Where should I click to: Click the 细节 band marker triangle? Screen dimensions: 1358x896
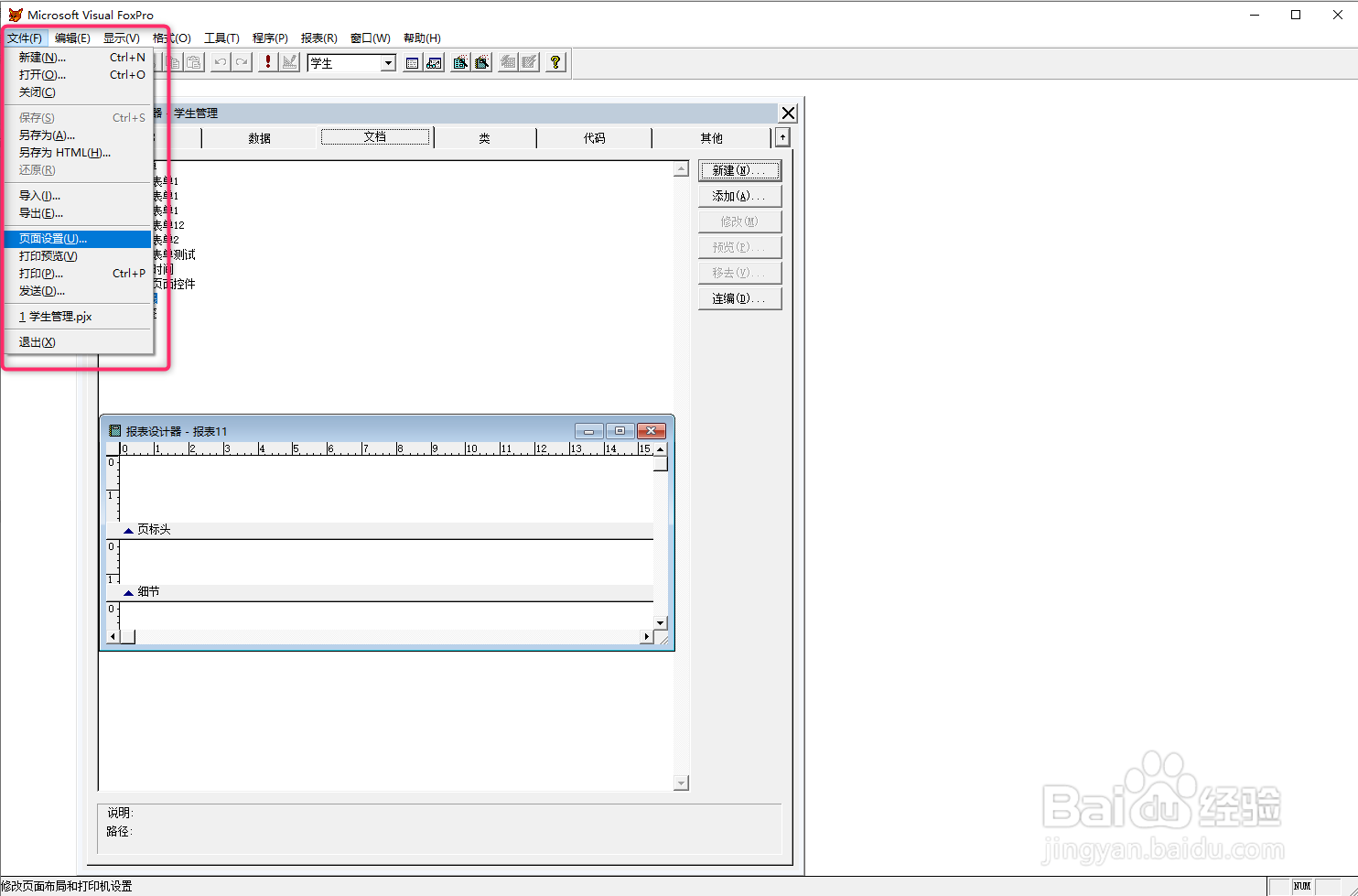point(128,592)
